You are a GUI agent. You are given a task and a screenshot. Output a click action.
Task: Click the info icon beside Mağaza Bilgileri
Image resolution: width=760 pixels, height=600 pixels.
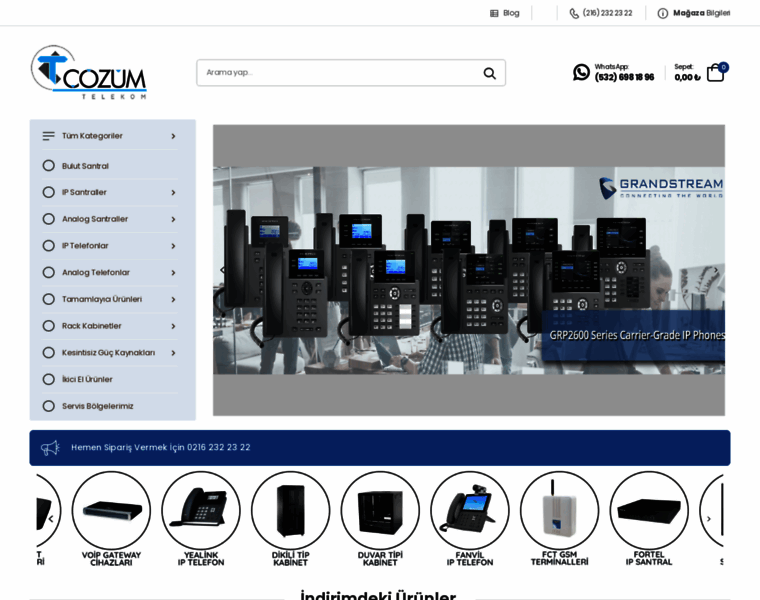[662, 13]
